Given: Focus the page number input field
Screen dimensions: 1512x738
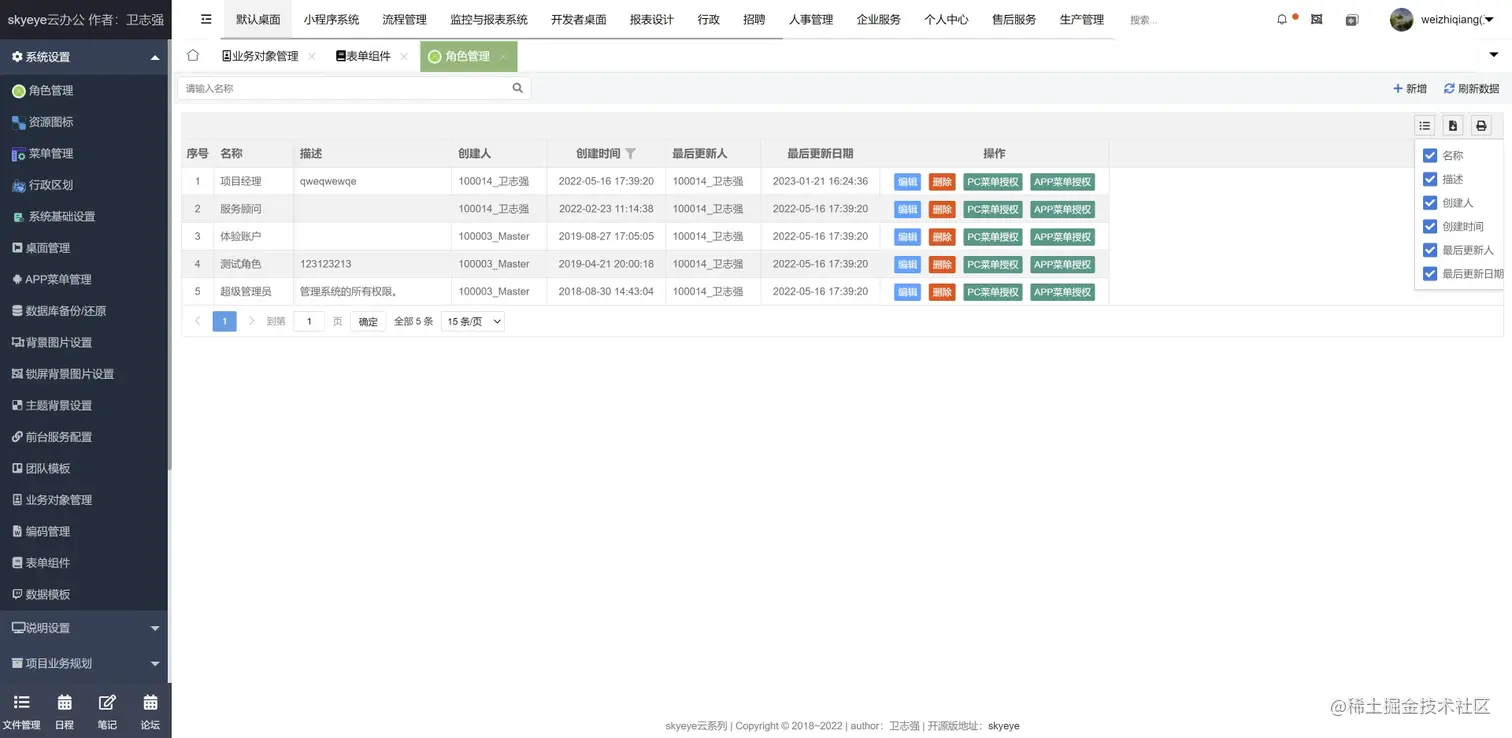Looking at the screenshot, I should click(x=309, y=322).
